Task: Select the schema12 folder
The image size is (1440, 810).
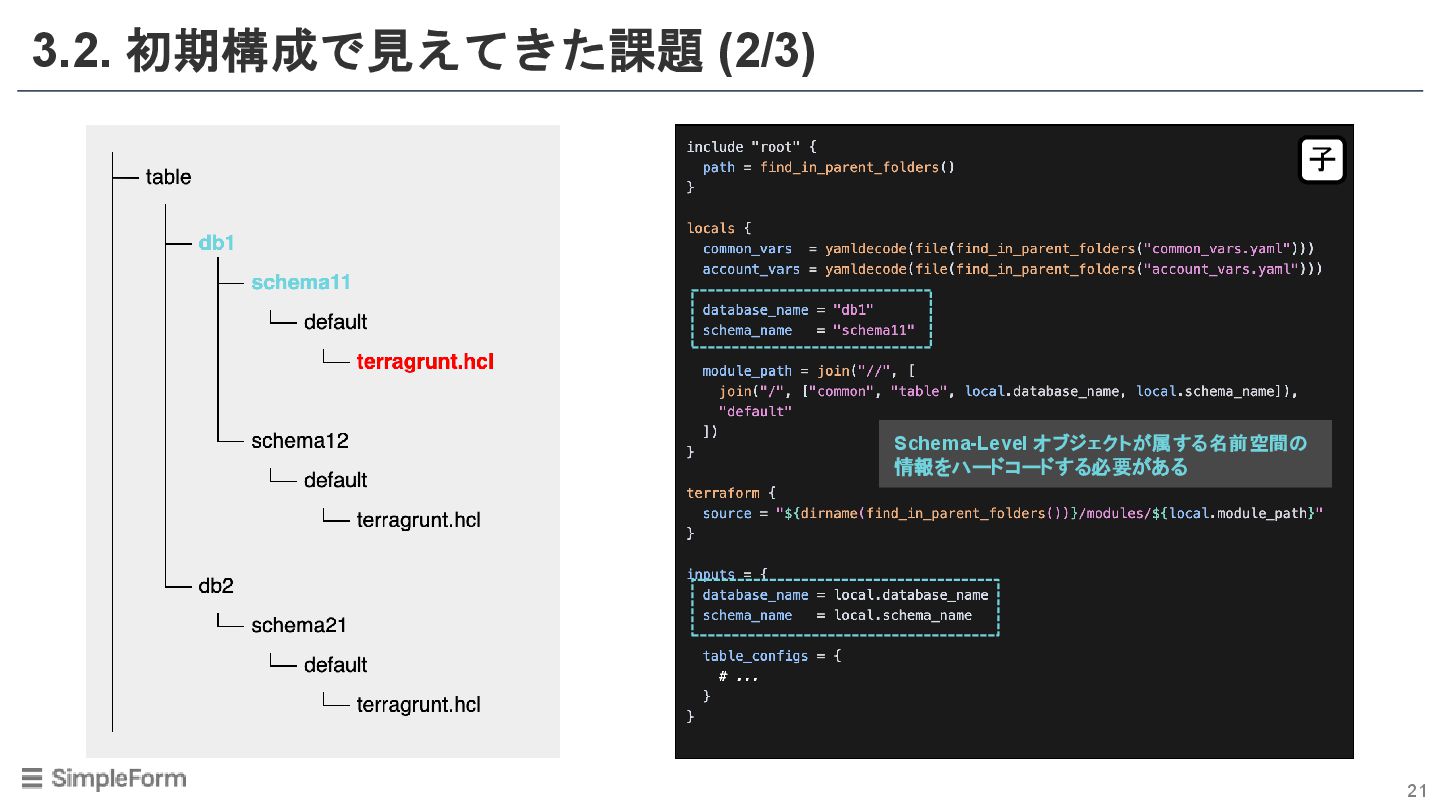Action: pos(300,440)
